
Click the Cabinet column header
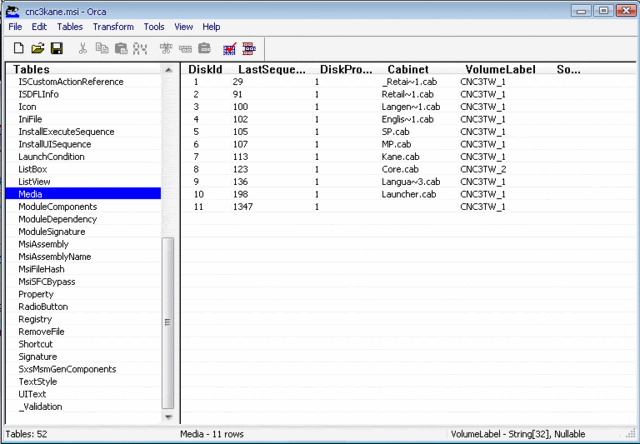click(x=408, y=69)
